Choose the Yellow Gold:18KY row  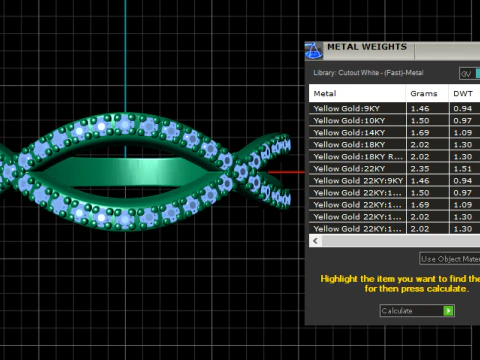[394, 144]
